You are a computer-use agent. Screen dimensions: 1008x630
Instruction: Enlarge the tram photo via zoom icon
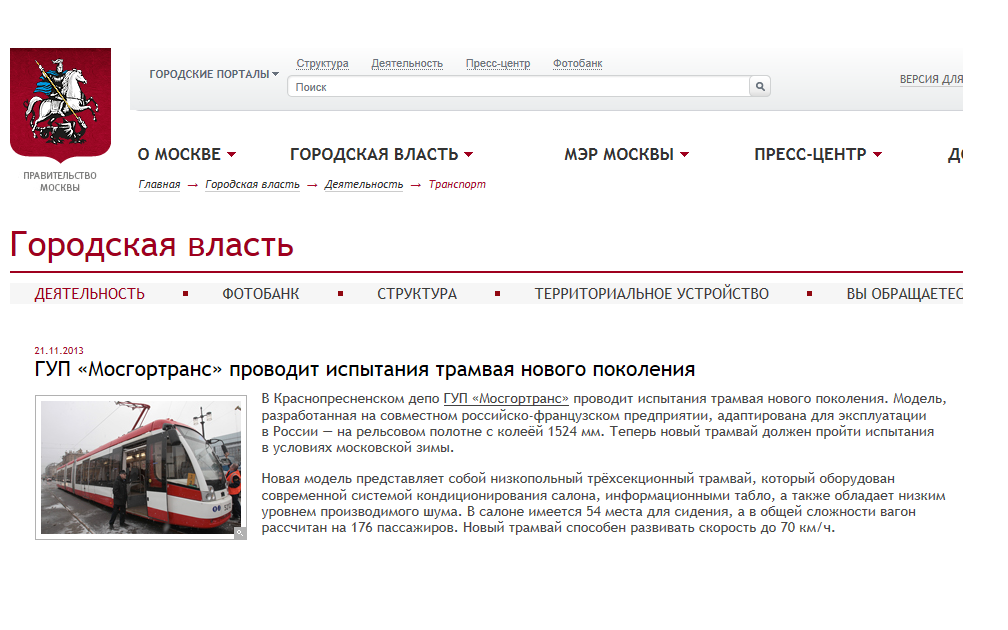(x=240, y=533)
